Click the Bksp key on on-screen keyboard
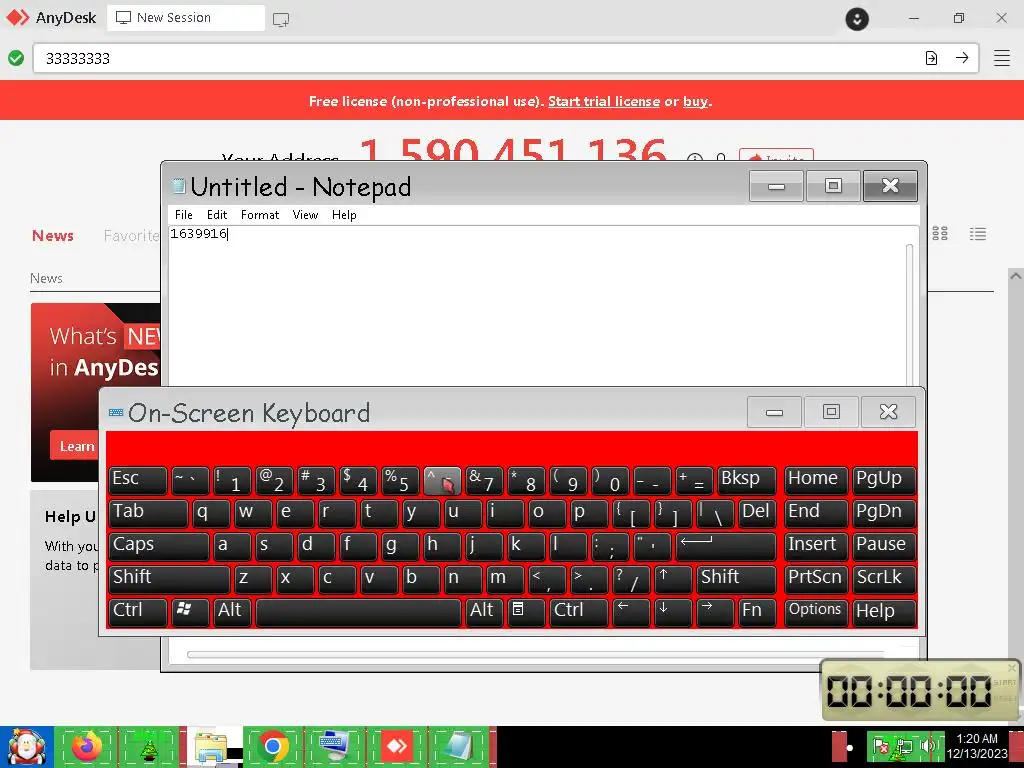 (x=746, y=481)
